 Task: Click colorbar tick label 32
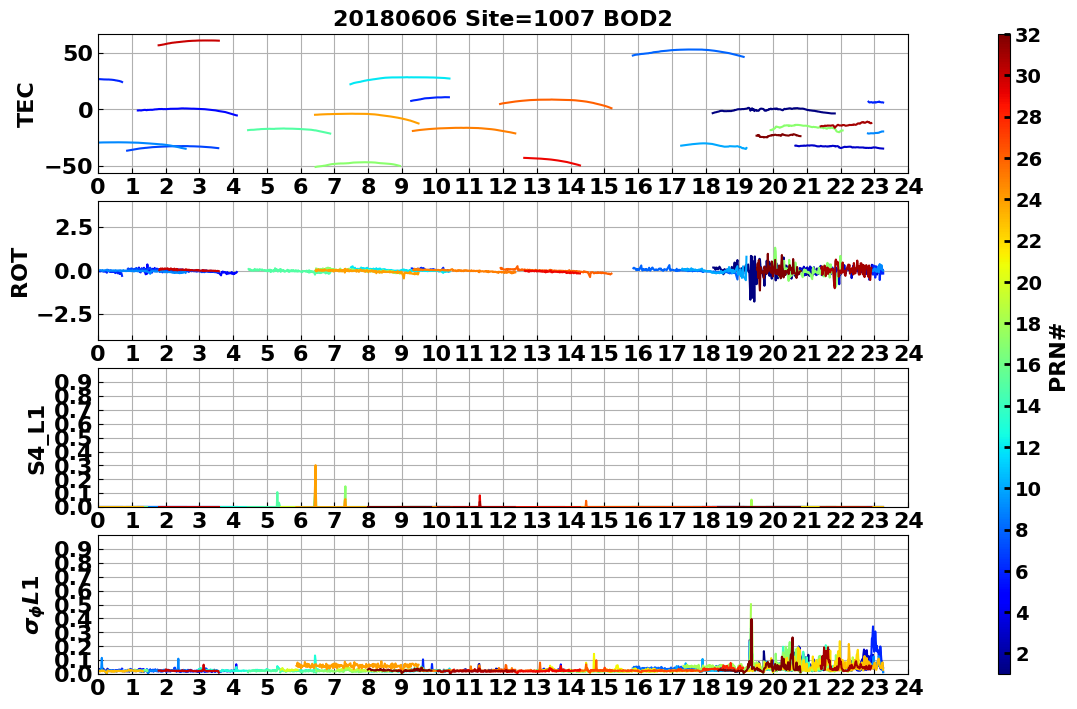(x=1028, y=35)
